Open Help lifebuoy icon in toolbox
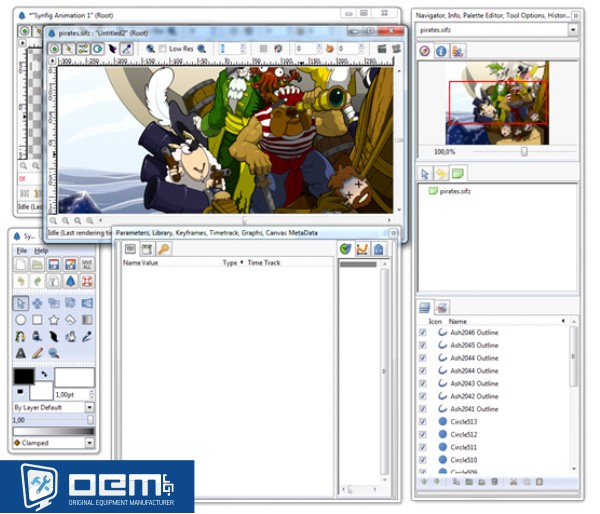 87,282
